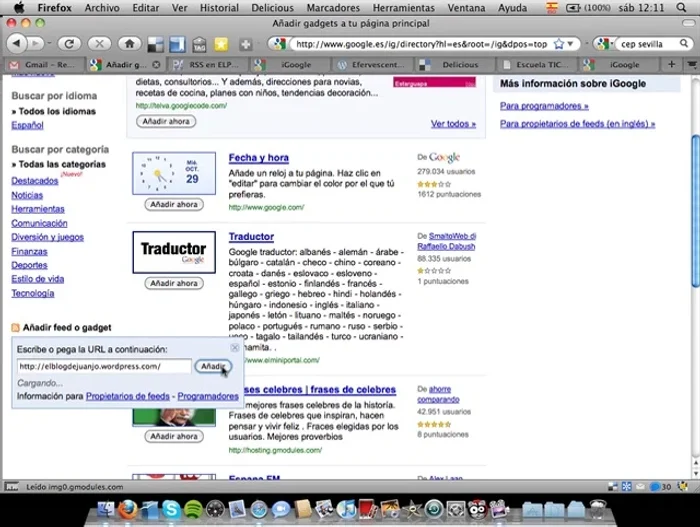Close the URL popup with X icon
The image size is (700, 527).
(x=235, y=347)
